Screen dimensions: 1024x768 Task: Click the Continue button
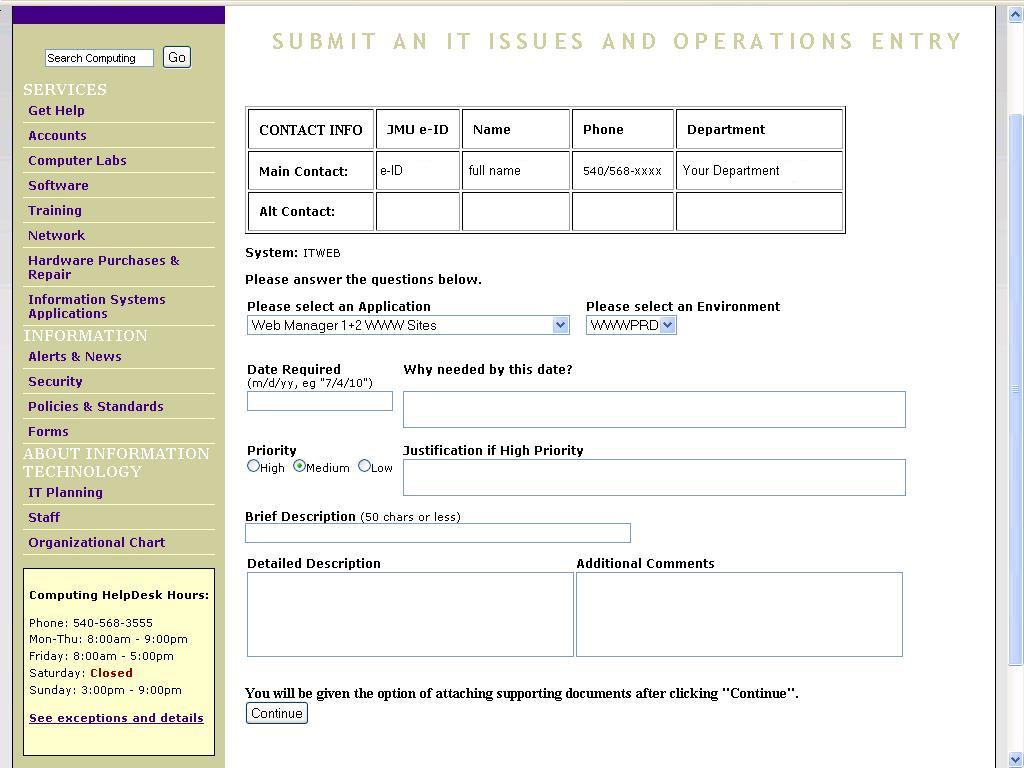coord(277,713)
